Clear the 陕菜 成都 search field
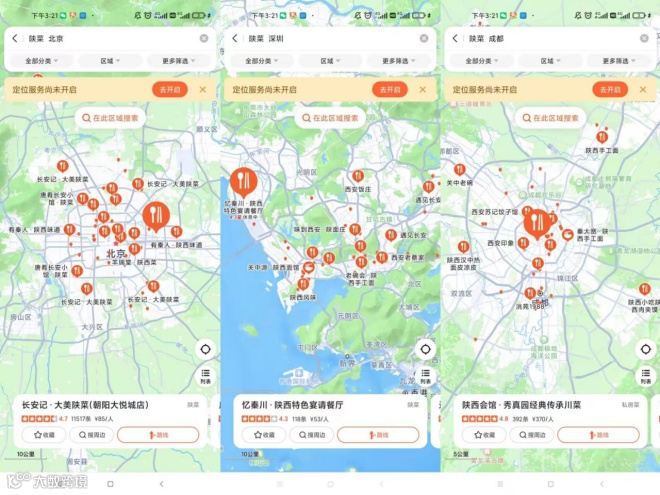 644,38
